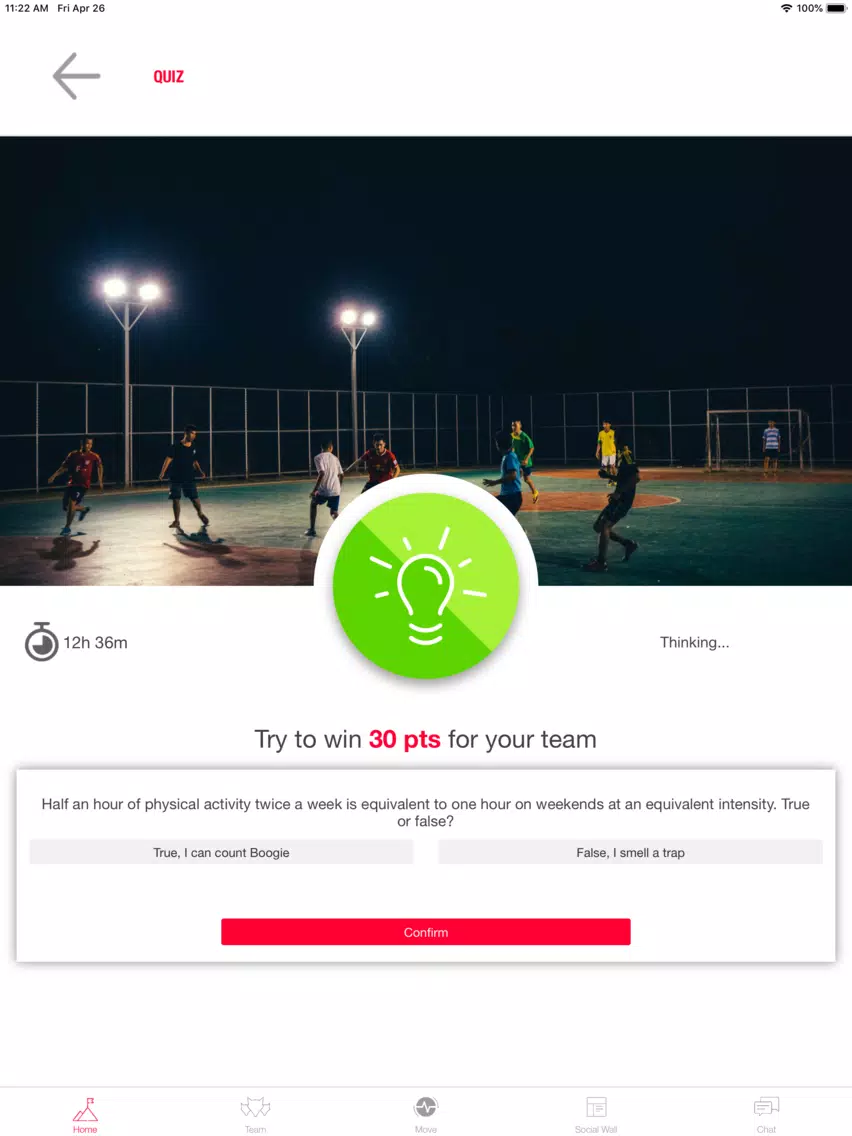Open the Social Wall icon
852x1136 pixels.
tap(596, 1107)
